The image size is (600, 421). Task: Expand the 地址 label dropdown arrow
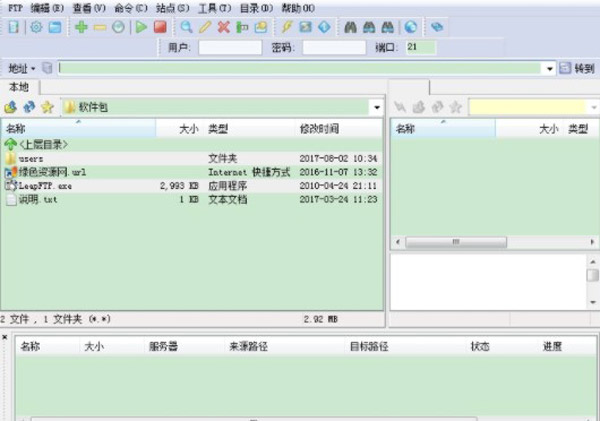coord(33,69)
